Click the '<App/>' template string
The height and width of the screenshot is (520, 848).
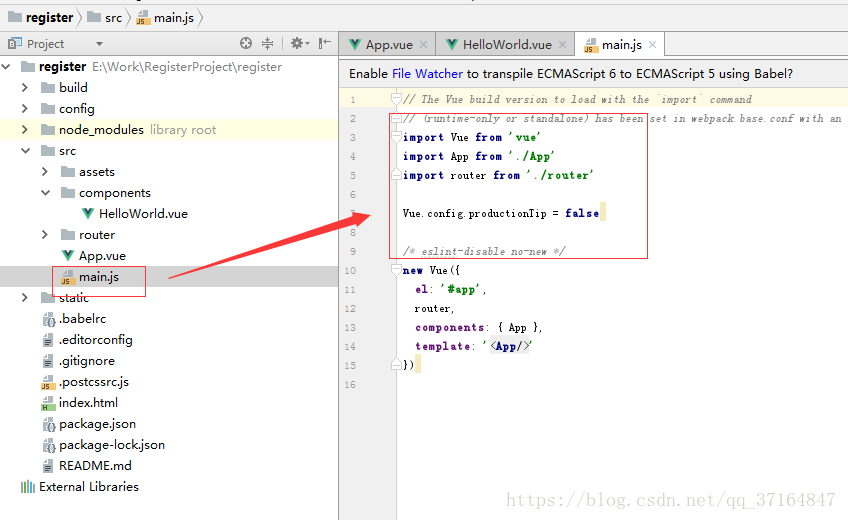pyautogui.click(x=507, y=346)
